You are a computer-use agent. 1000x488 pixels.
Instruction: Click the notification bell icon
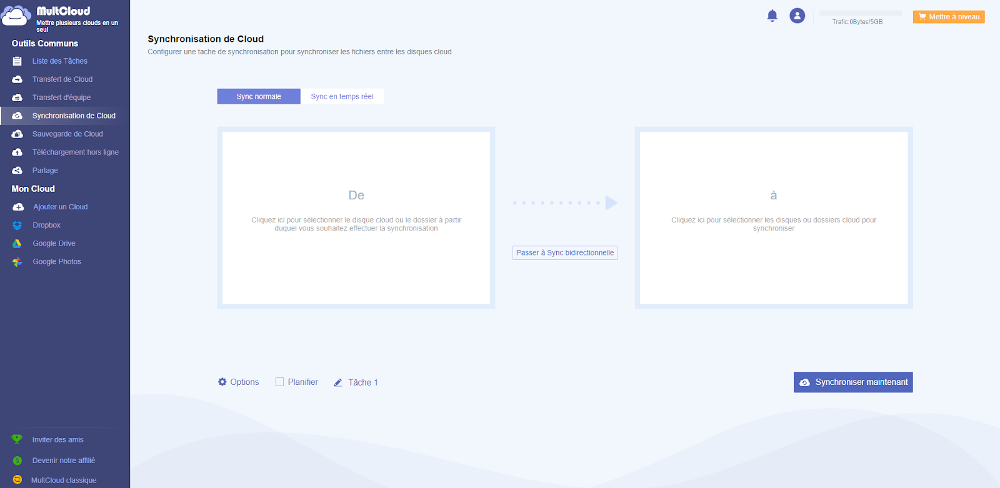point(772,16)
